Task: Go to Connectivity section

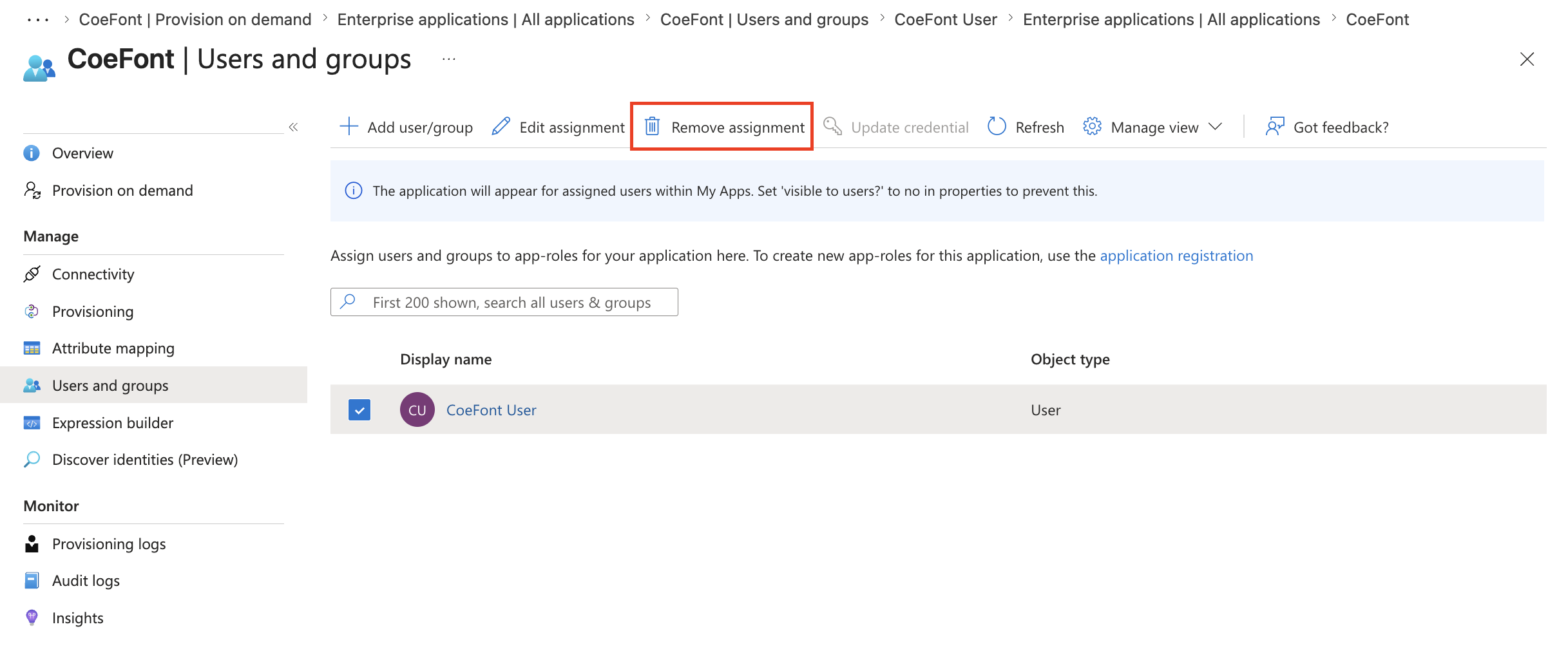Action: point(93,274)
